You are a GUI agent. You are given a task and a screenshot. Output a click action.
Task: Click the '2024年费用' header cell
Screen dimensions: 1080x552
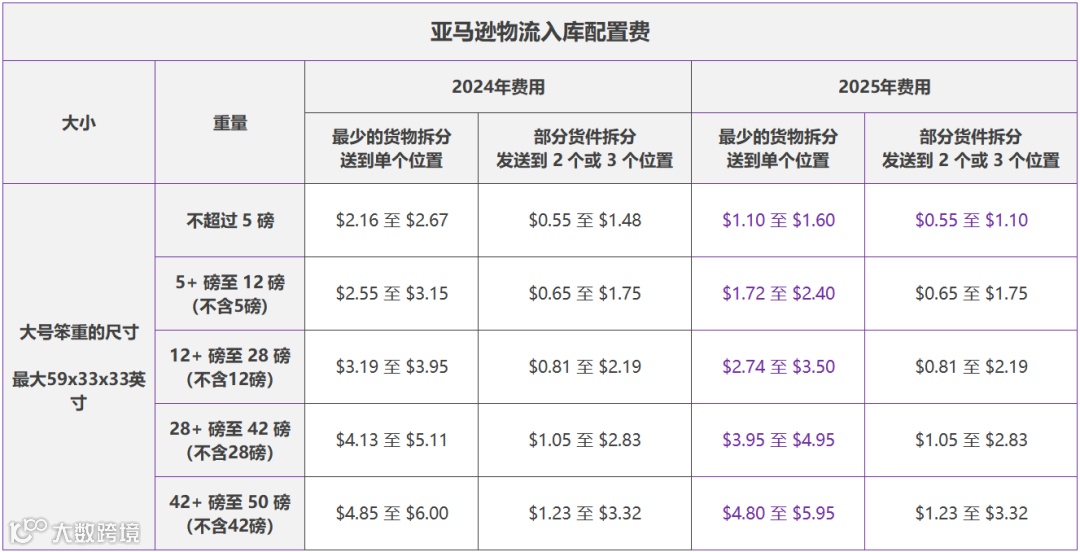pyautogui.click(x=498, y=87)
